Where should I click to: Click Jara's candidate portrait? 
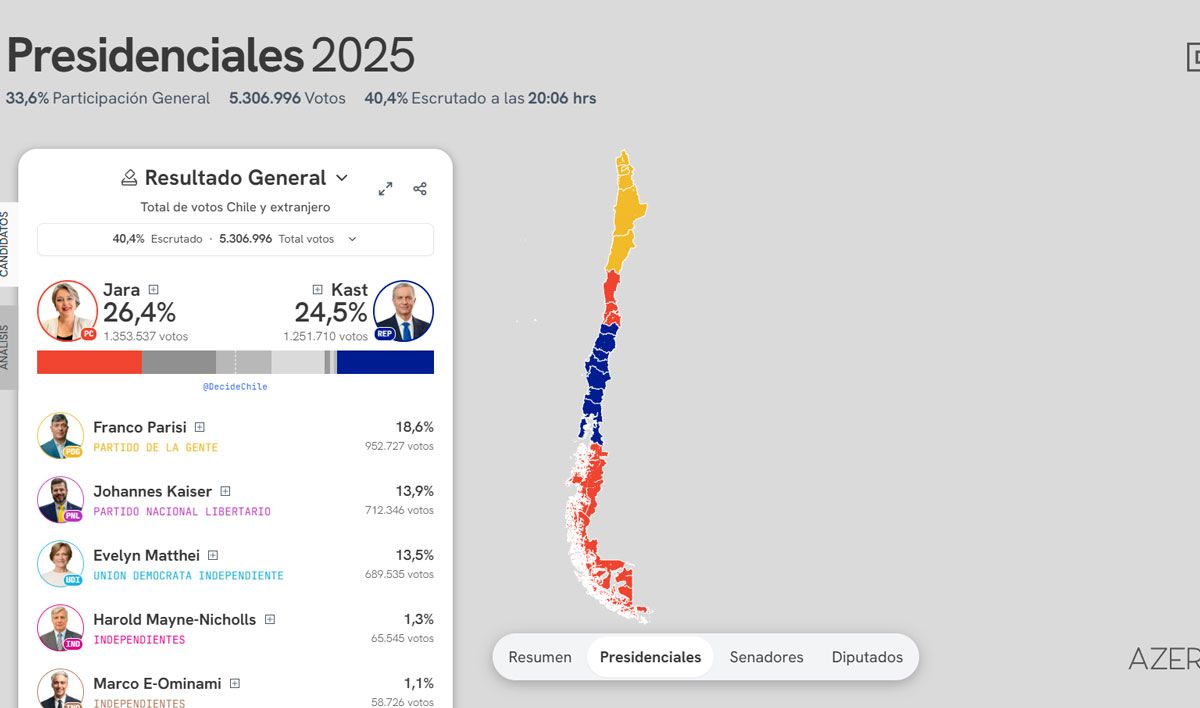(68, 311)
